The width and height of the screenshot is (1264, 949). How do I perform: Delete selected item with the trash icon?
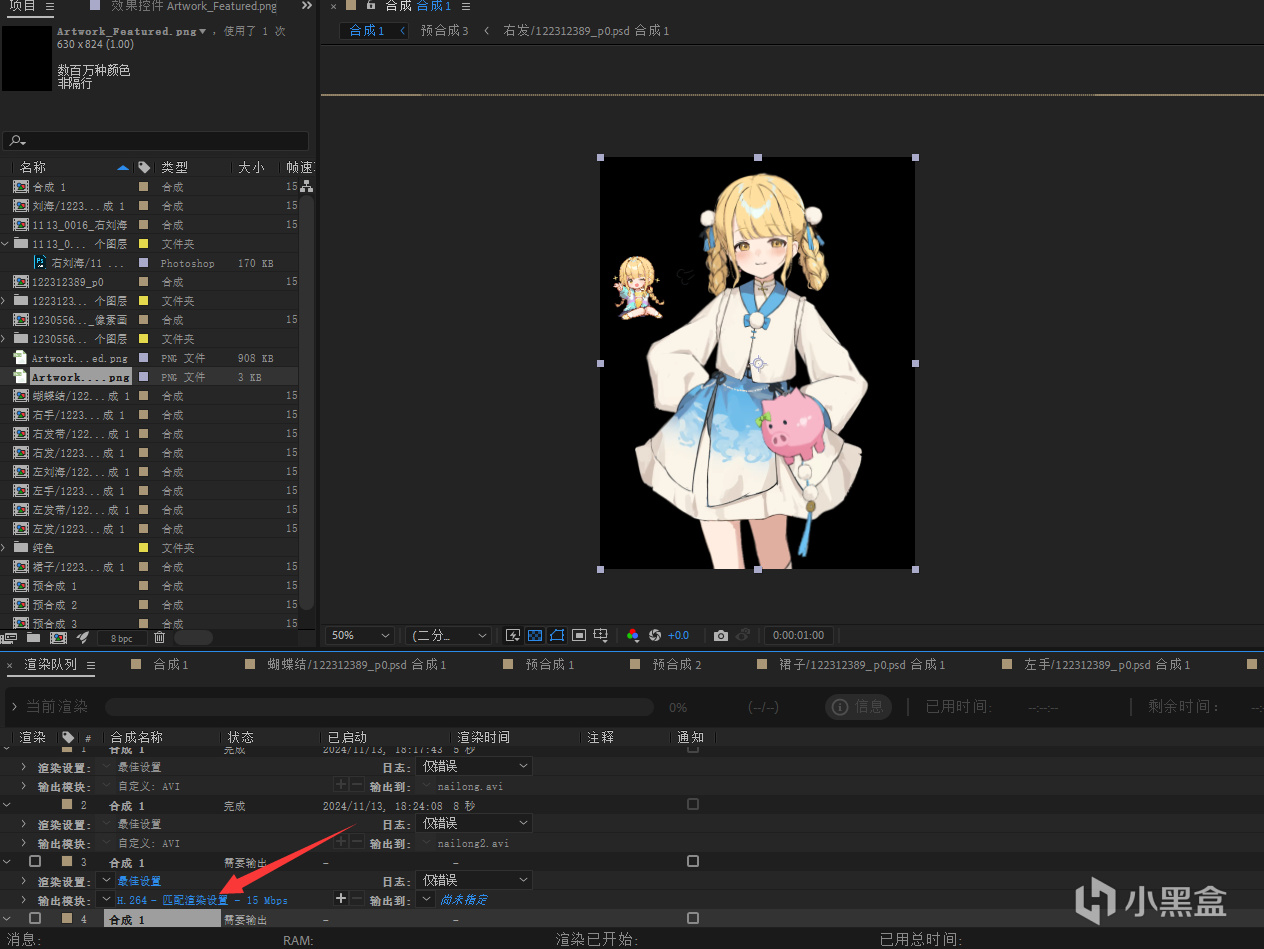[x=159, y=637]
